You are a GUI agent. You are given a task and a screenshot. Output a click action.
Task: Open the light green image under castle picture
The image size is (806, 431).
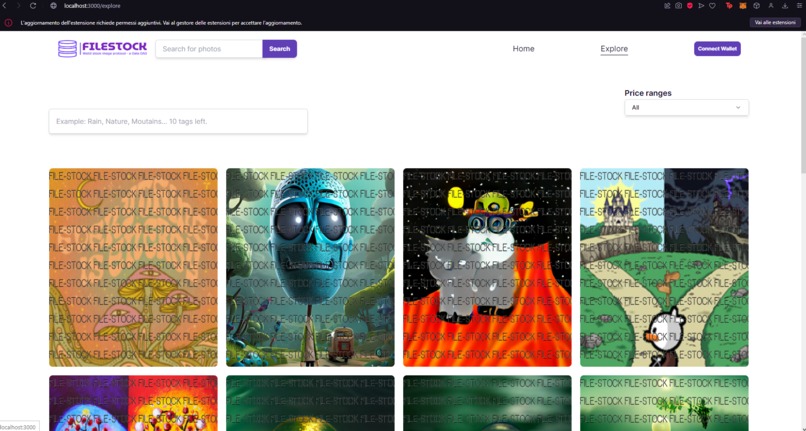(x=664, y=403)
